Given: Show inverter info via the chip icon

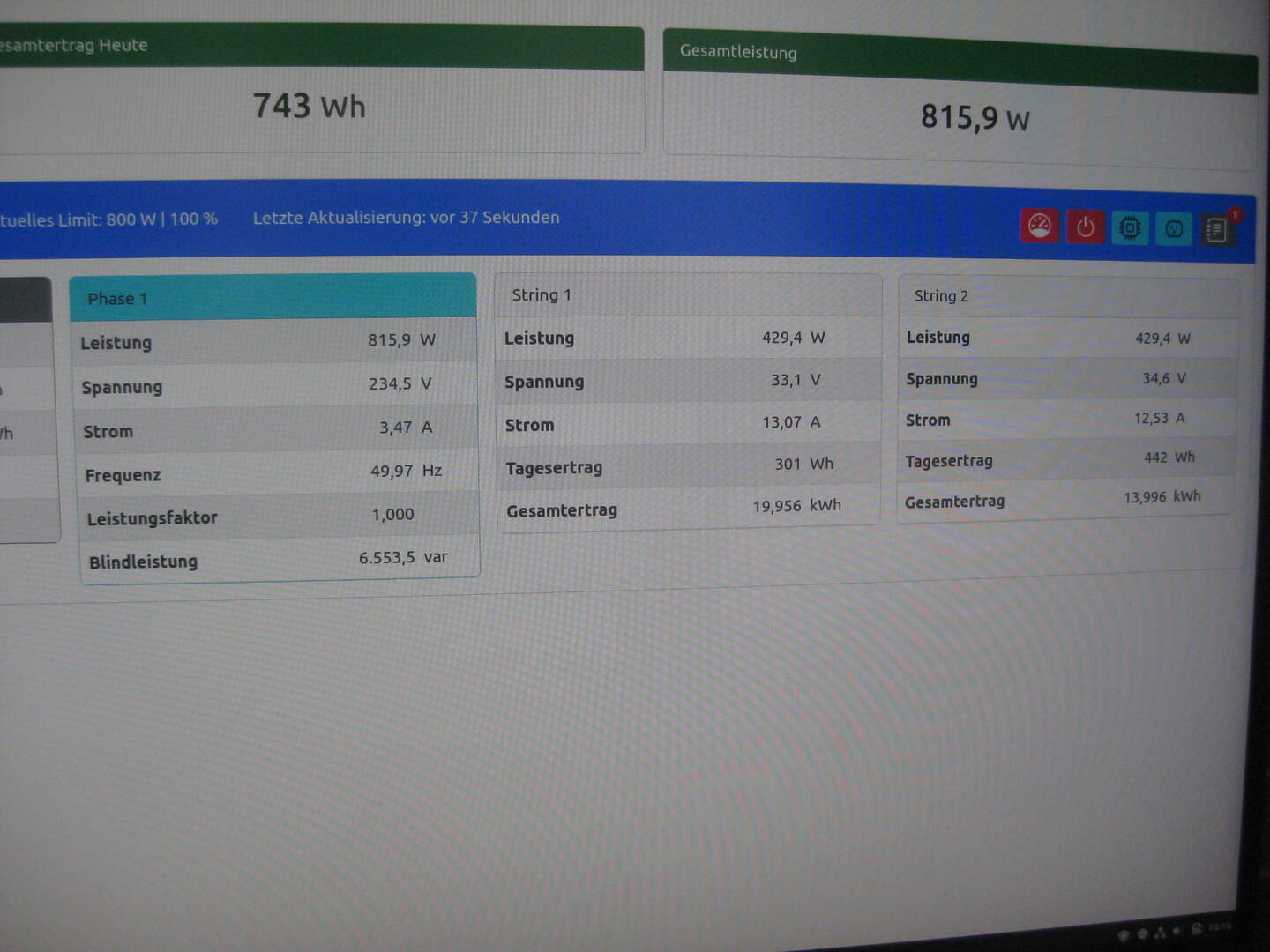Looking at the screenshot, I should pos(1130,228).
